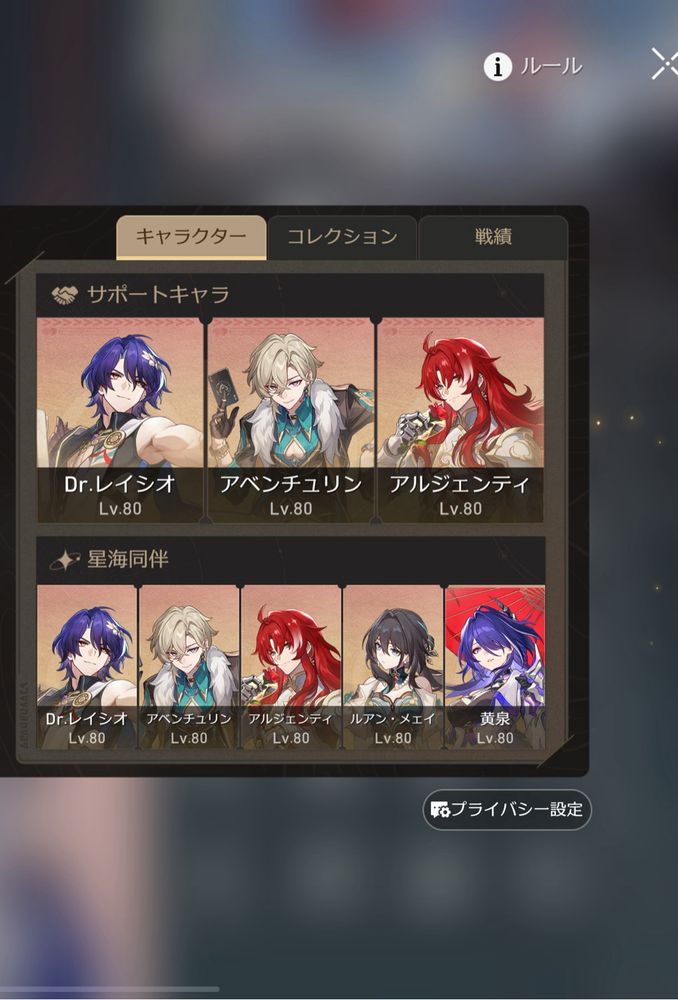This screenshot has width=678, height=1000.
Task: Select the キャラクター tab
Action: pyautogui.click(x=191, y=237)
